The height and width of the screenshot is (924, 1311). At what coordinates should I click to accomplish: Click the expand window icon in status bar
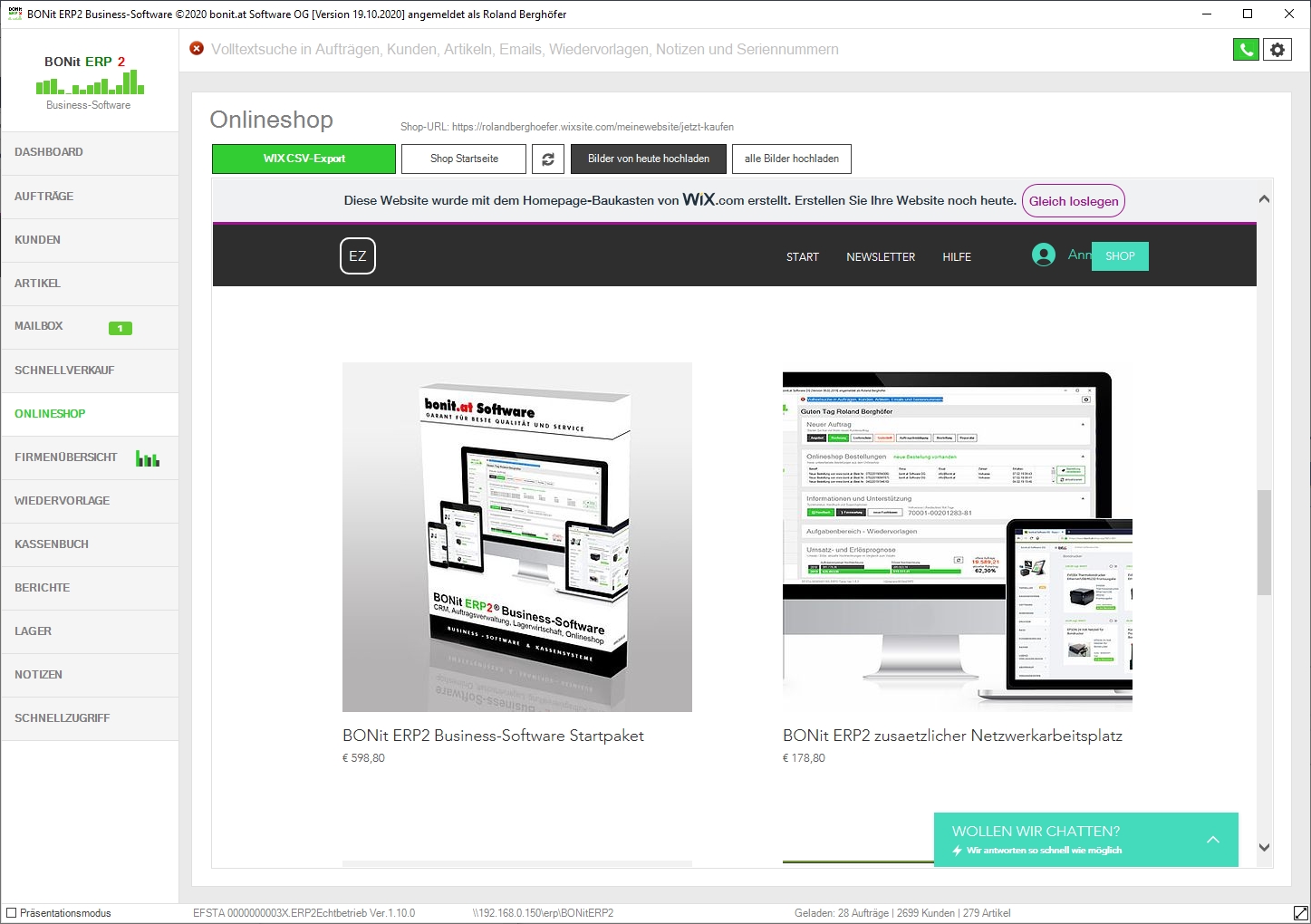point(1300,913)
